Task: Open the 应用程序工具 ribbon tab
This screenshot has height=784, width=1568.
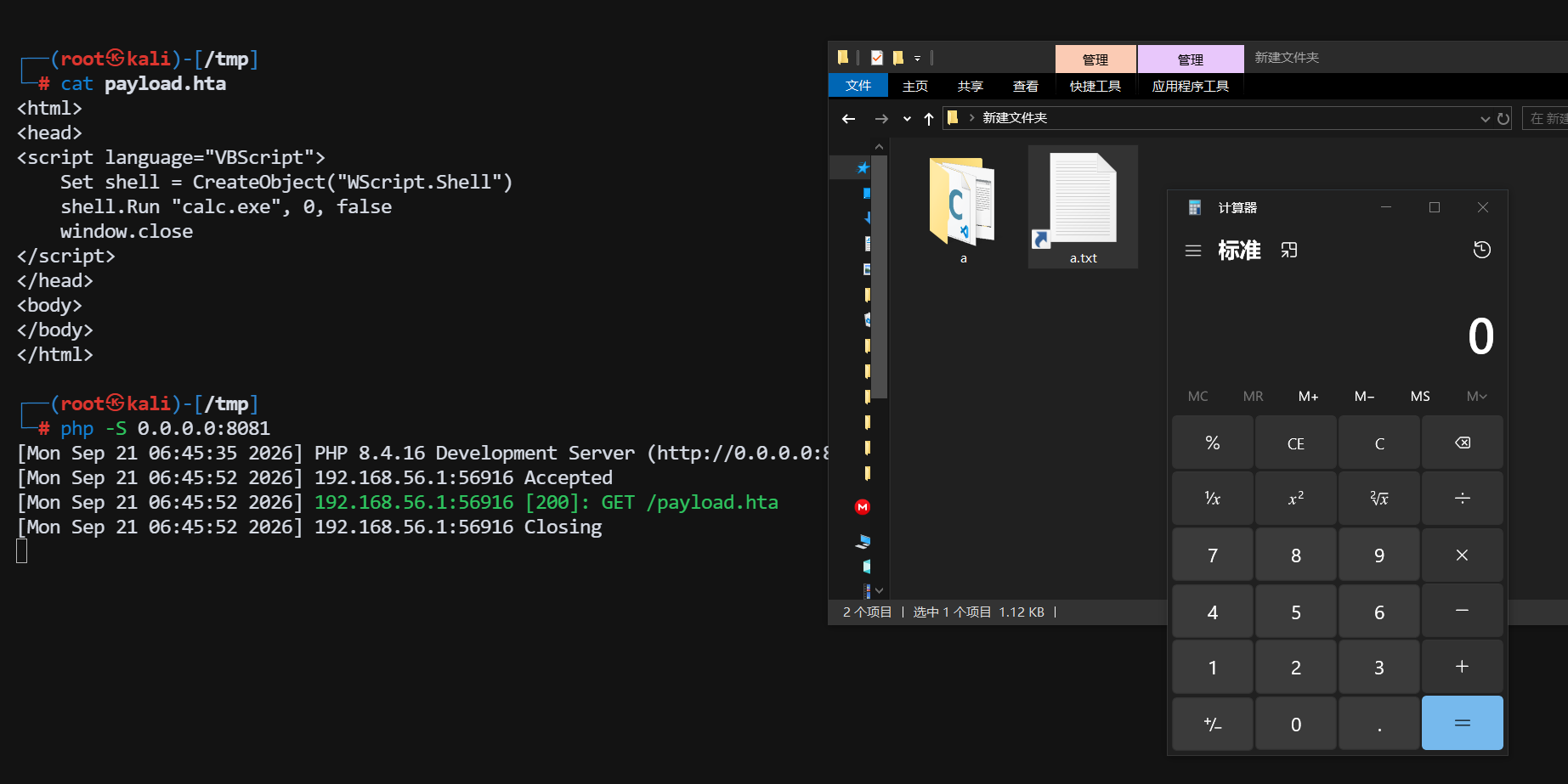Action: tap(1191, 86)
